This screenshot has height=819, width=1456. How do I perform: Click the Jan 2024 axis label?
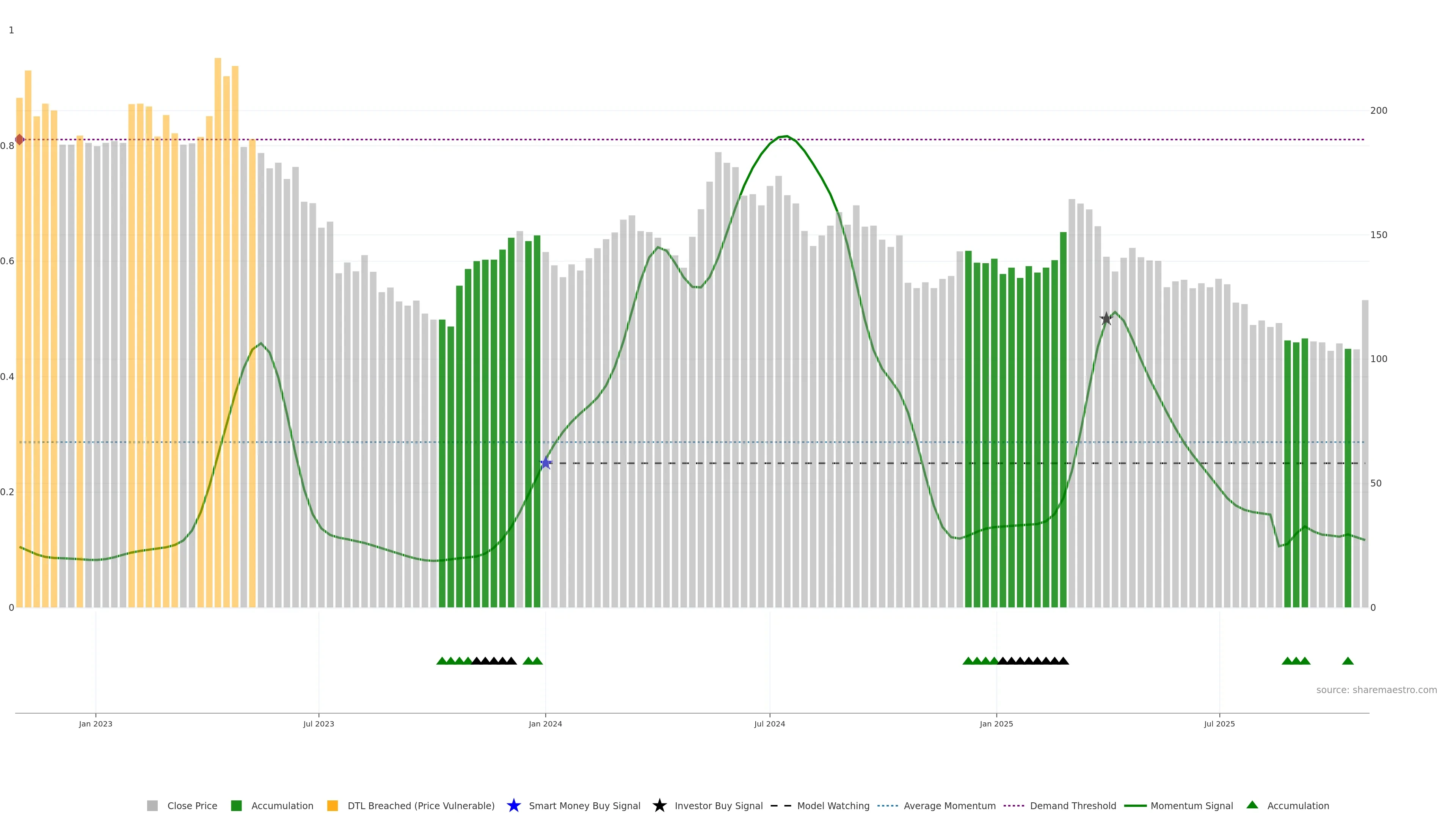(545, 723)
